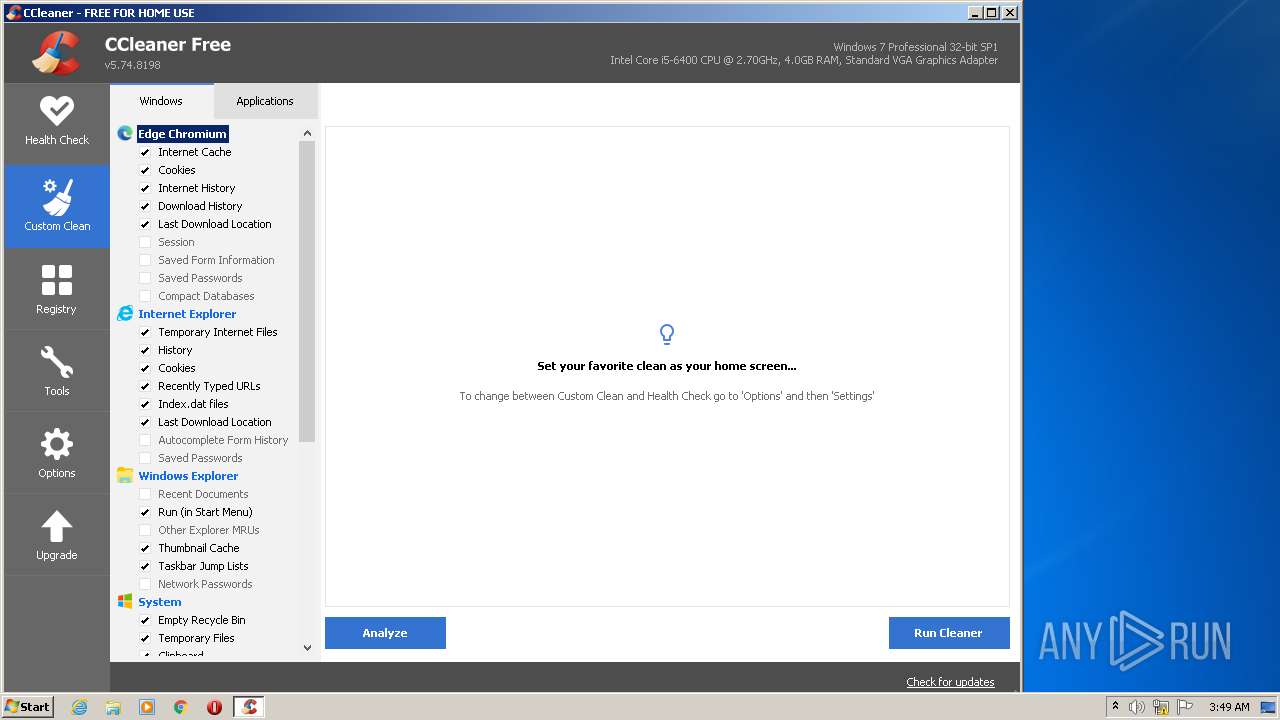Uncheck Edge Chromium Internet Cache
This screenshot has width=1280, height=720.
point(145,152)
